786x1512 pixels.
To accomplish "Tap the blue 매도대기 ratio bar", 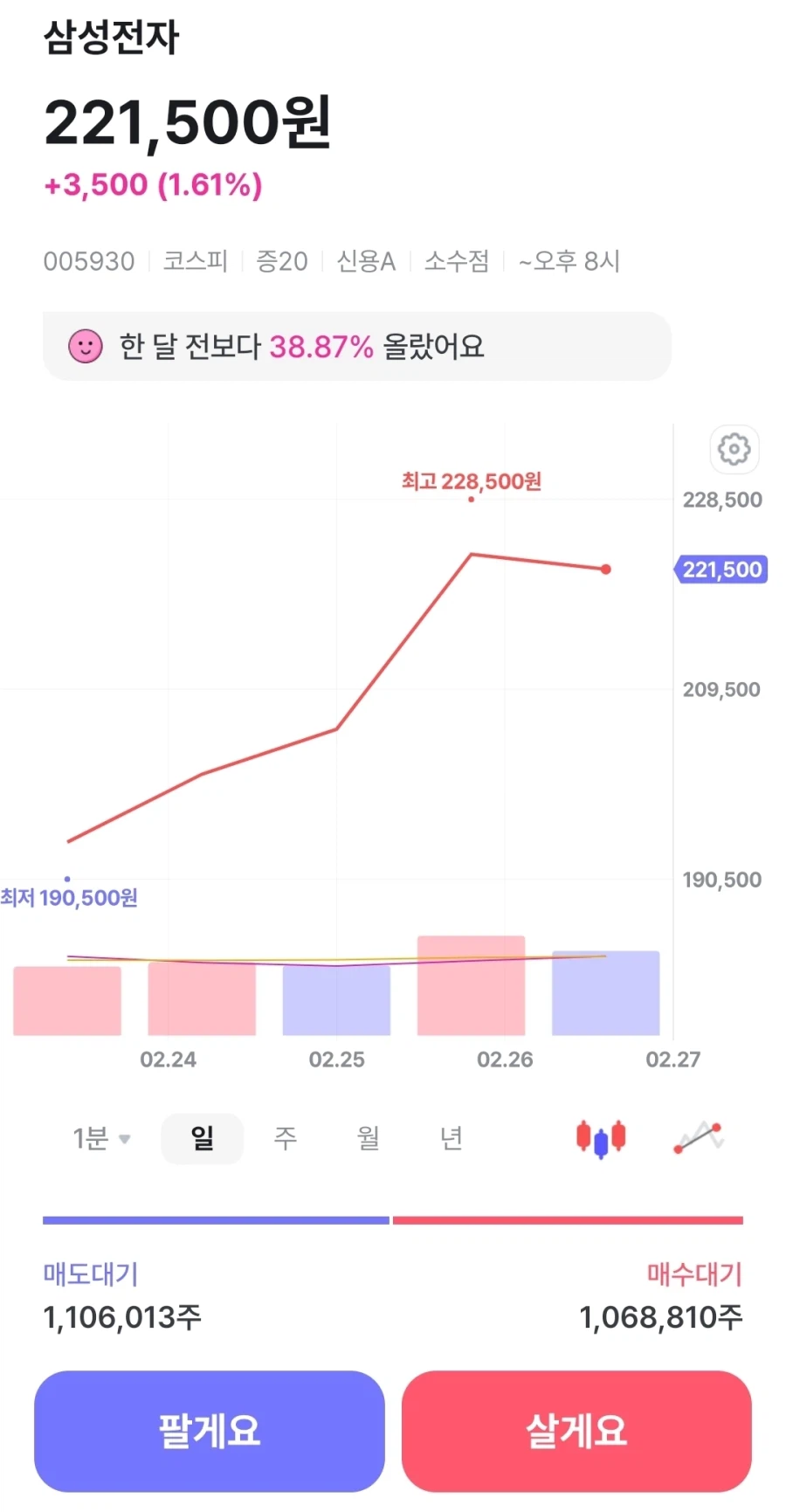I will (216, 1220).
